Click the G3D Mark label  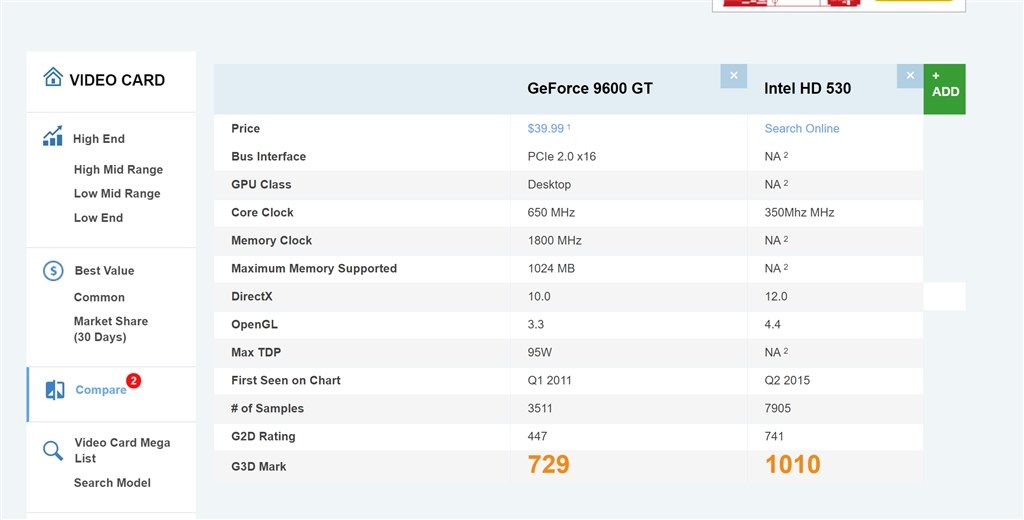tap(259, 467)
